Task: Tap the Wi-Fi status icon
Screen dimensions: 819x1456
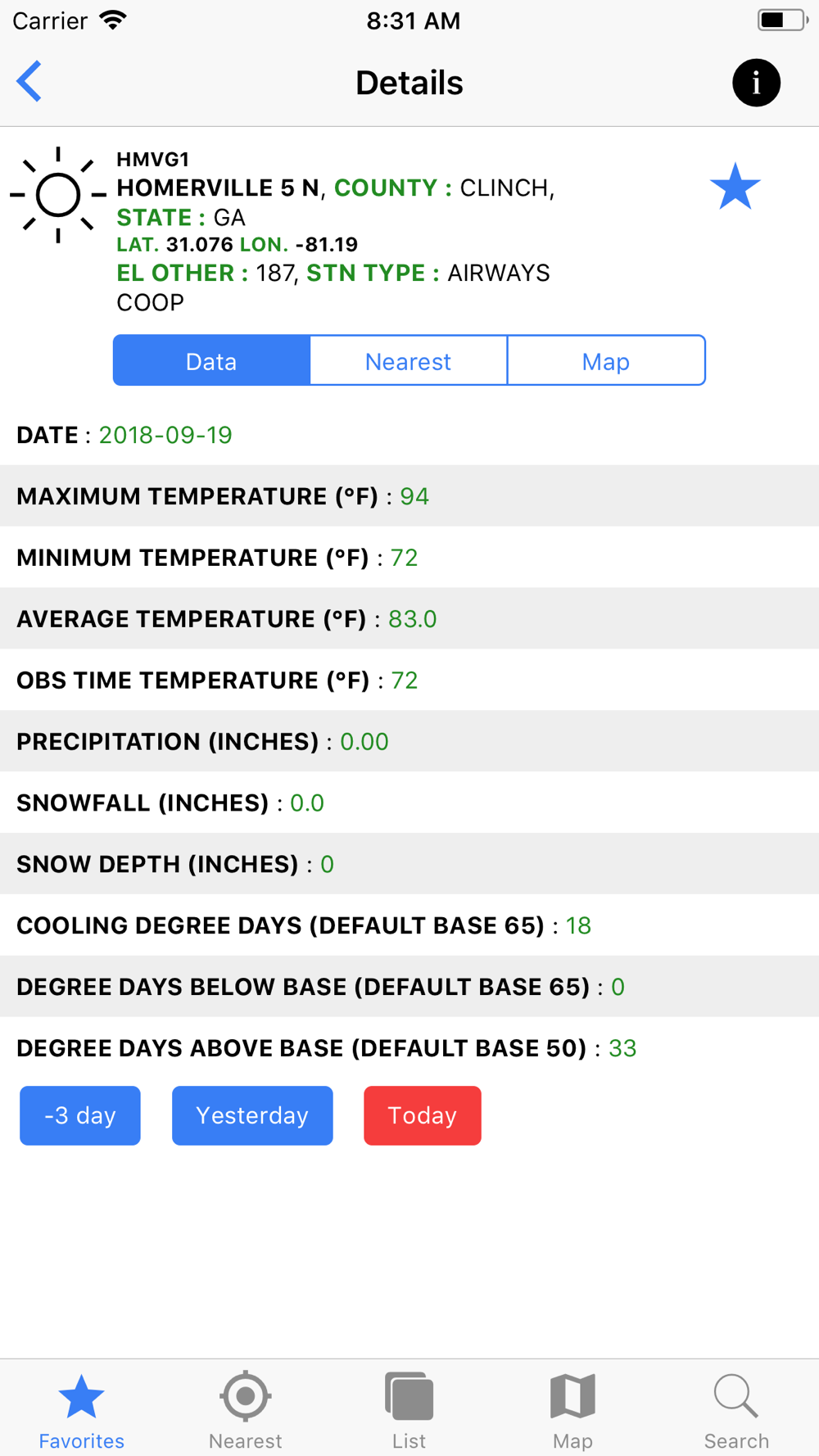Action: tap(113, 20)
